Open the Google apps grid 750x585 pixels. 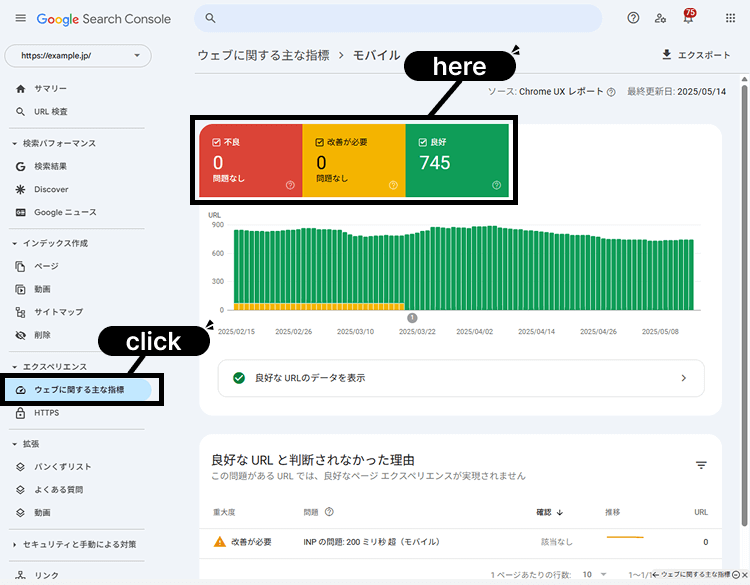(x=717, y=19)
